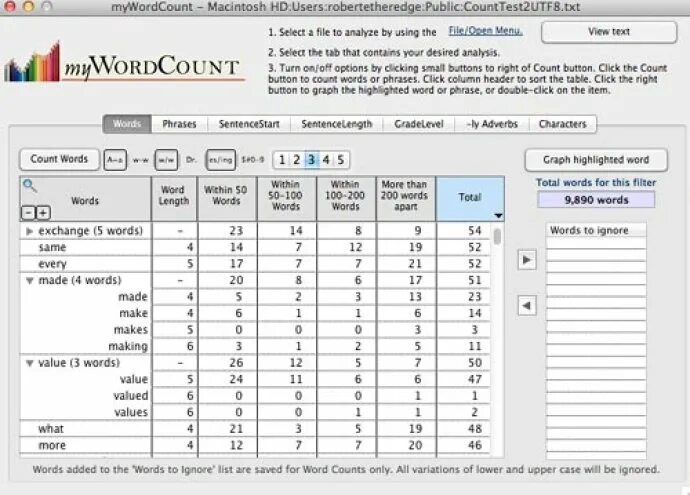Toggle the $#0-9 numbers option
690x495 pixels.
[253, 160]
